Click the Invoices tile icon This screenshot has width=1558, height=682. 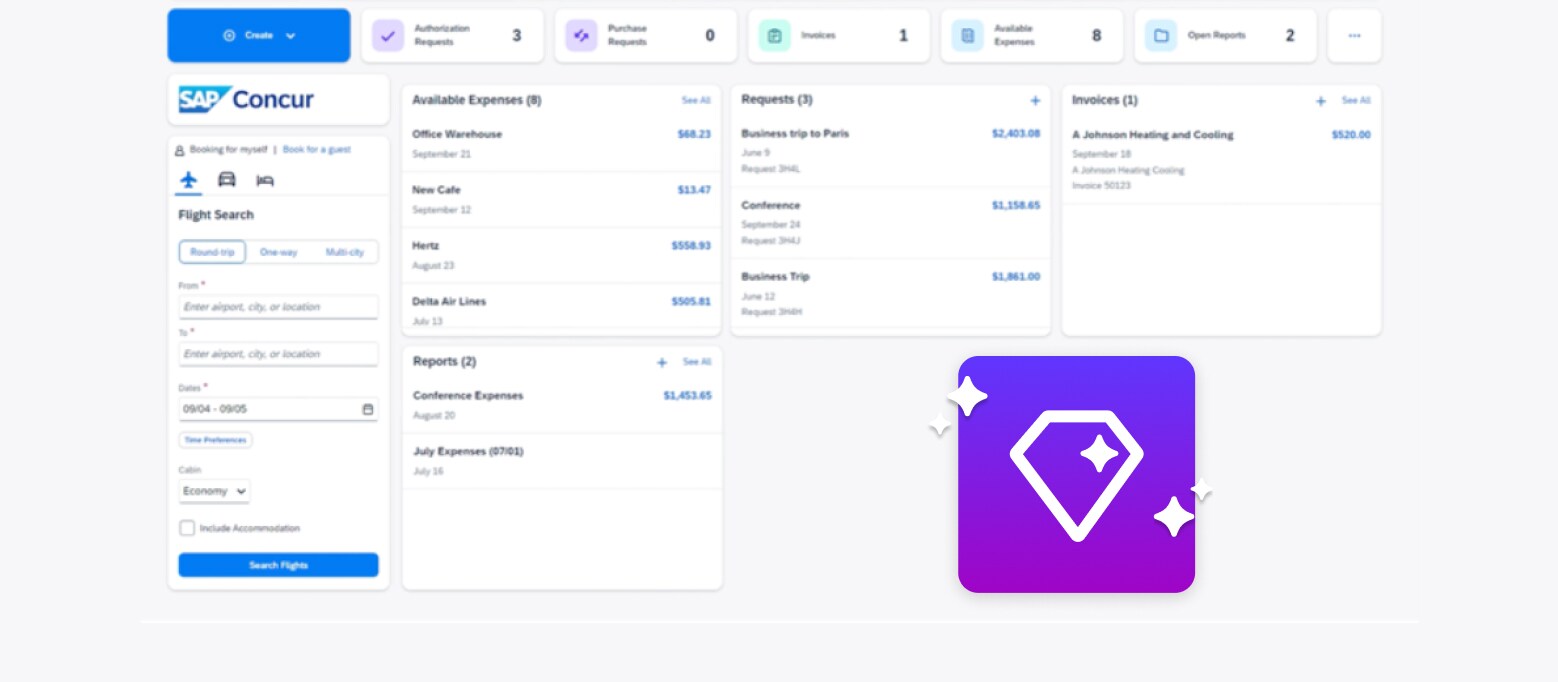tap(774, 36)
